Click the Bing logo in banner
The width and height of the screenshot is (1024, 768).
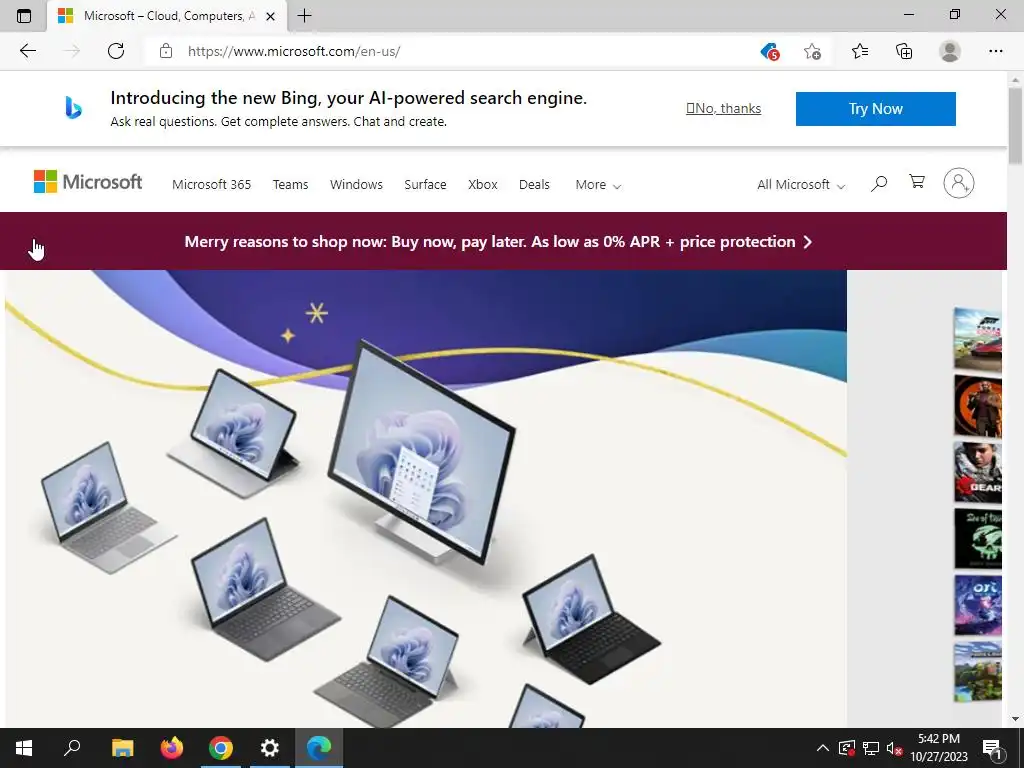(73, 108)
